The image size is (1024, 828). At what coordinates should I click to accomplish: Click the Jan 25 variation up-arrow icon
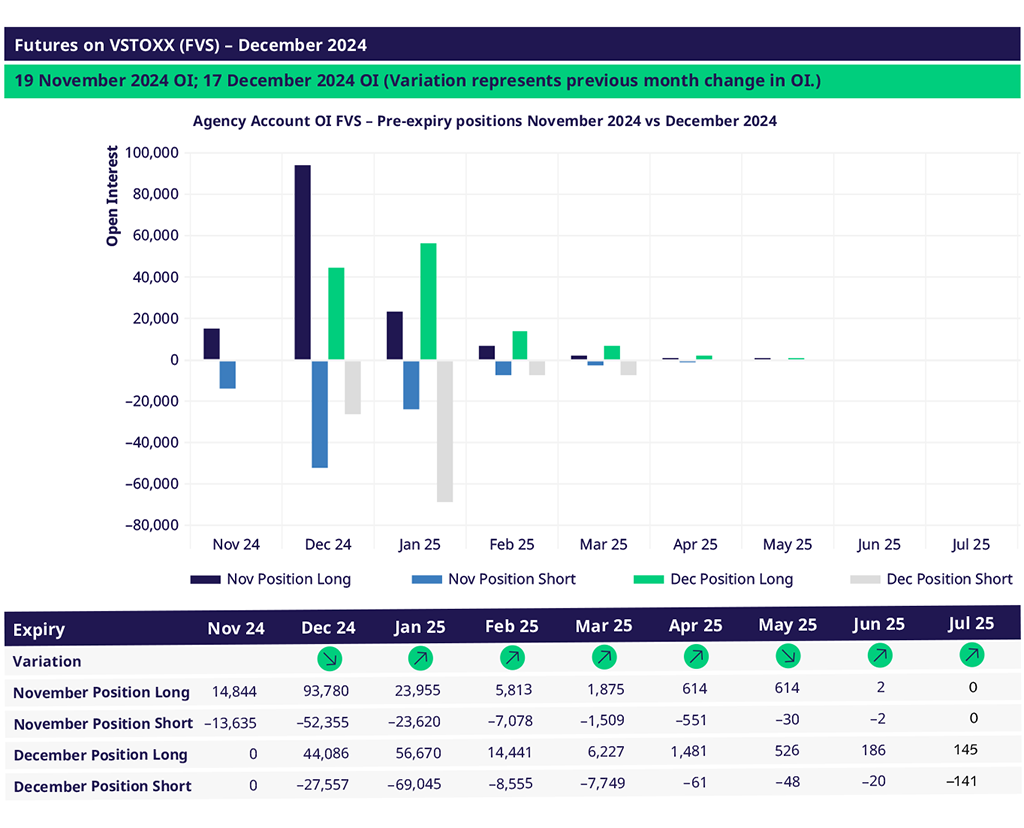[x=421, y=659]
